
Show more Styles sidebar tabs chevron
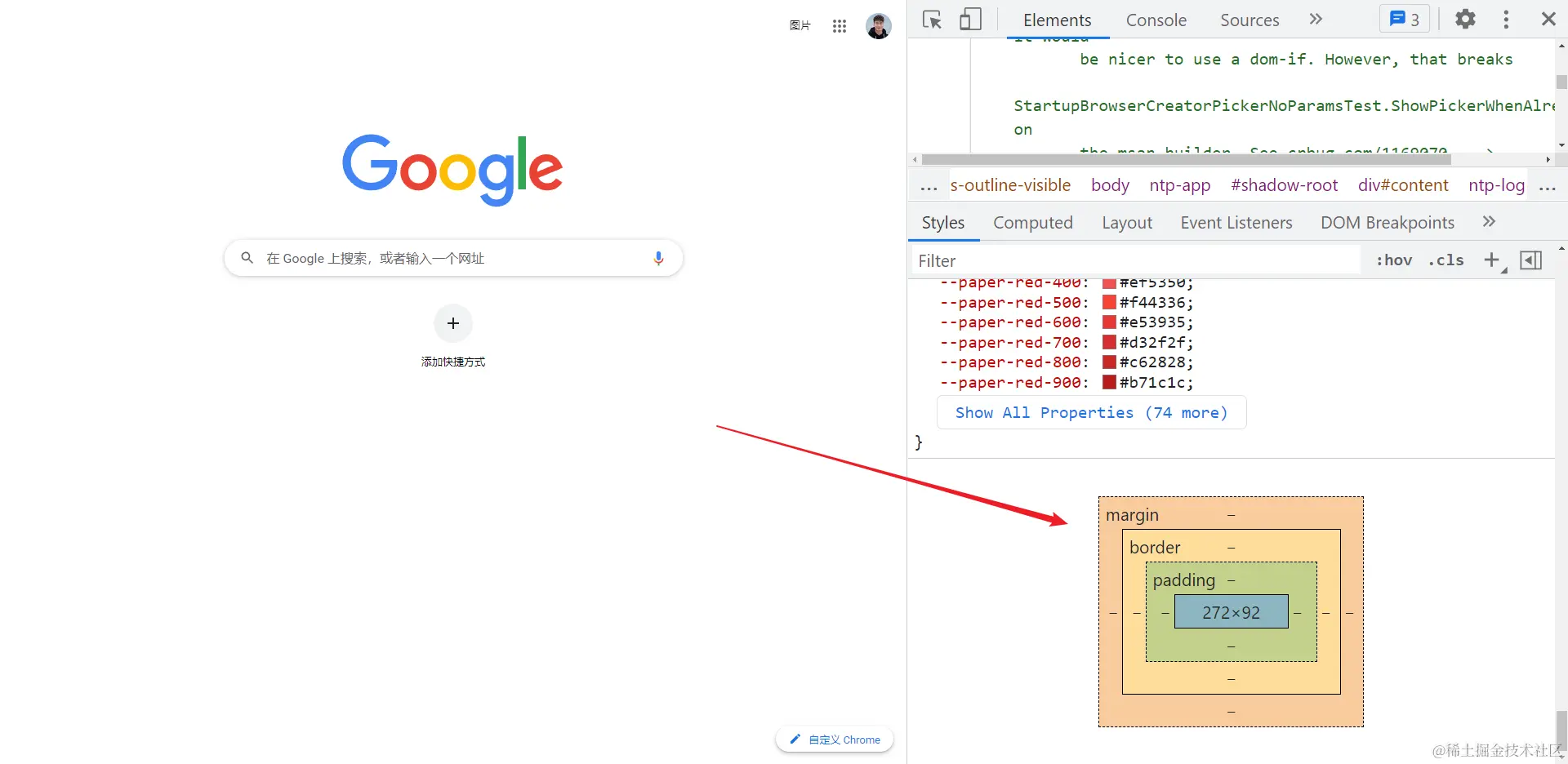pos(1489,222)
